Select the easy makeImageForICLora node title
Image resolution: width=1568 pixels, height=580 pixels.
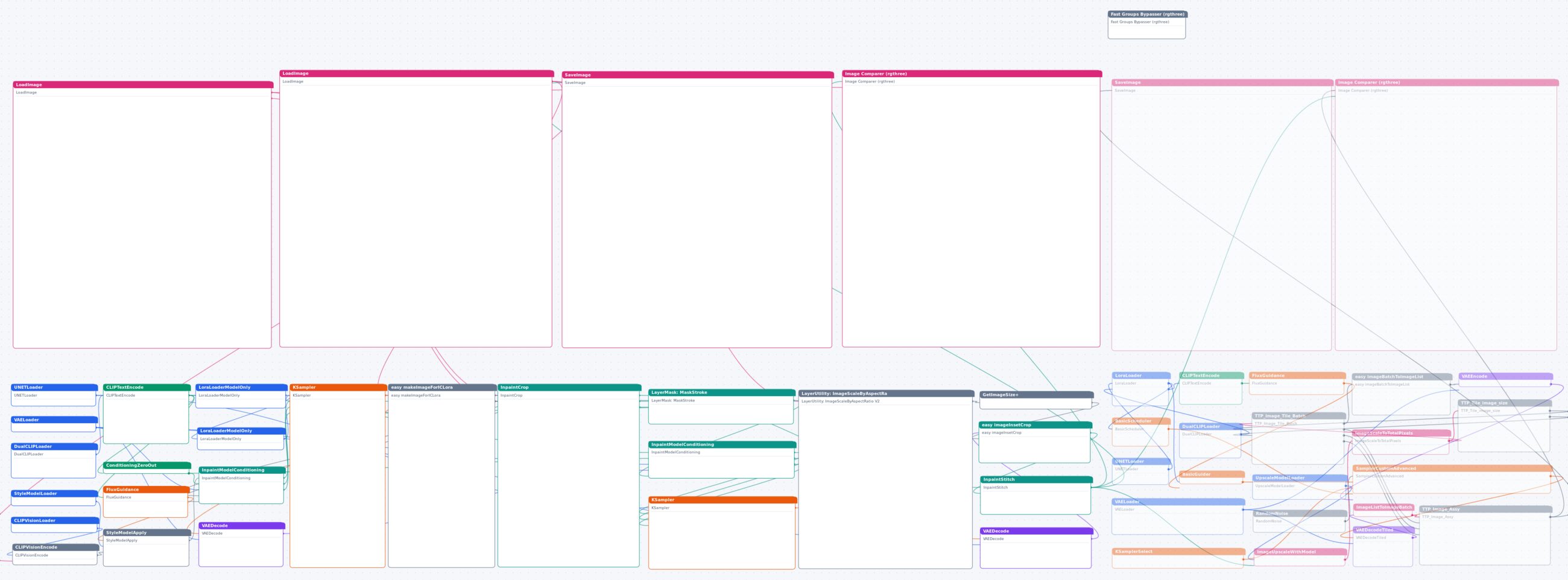[x=443, y=387]
